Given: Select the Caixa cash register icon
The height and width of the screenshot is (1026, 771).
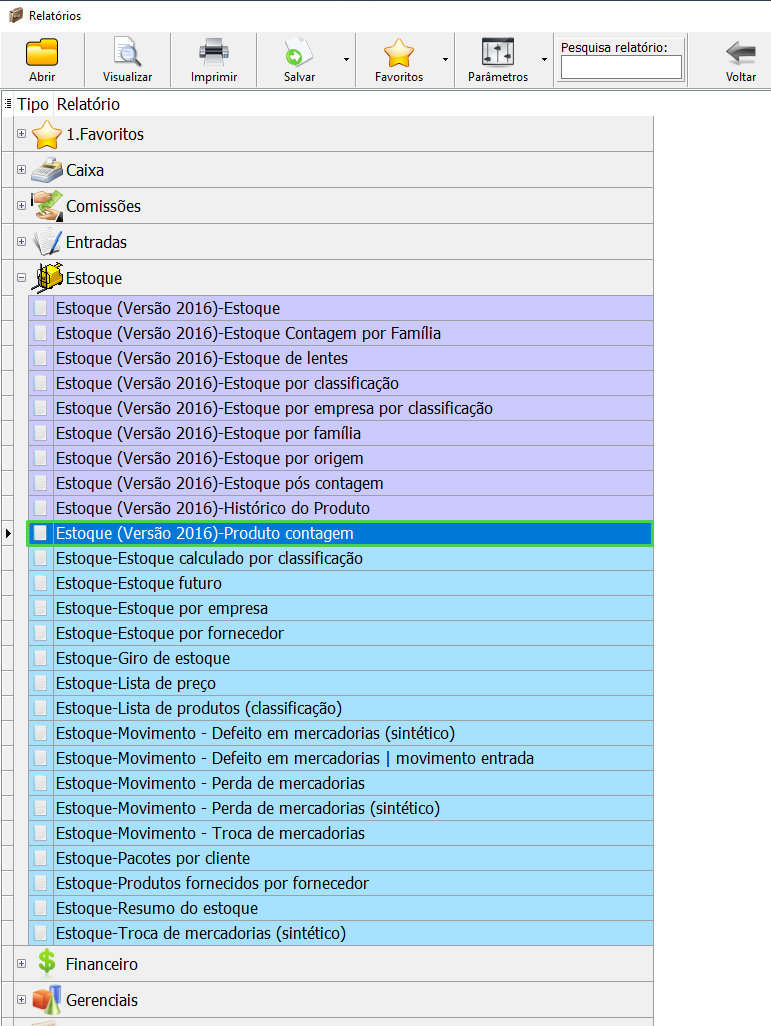Looking at the screenshot, I should 47,170.
